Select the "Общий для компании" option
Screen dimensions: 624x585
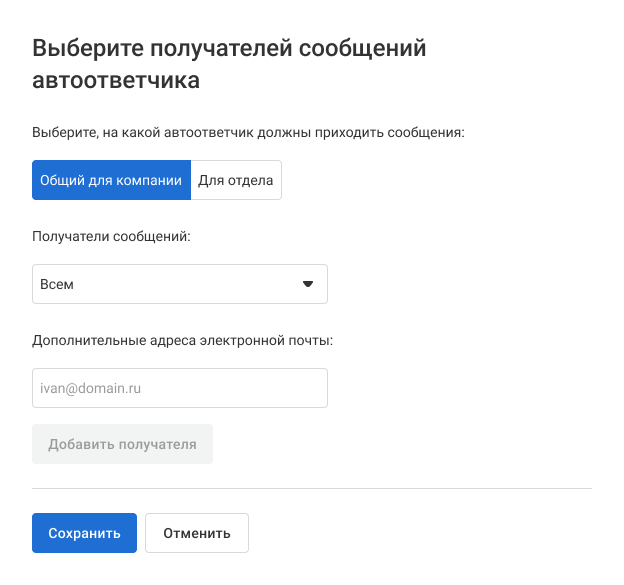pyautogui.click(x=111, y=180)
